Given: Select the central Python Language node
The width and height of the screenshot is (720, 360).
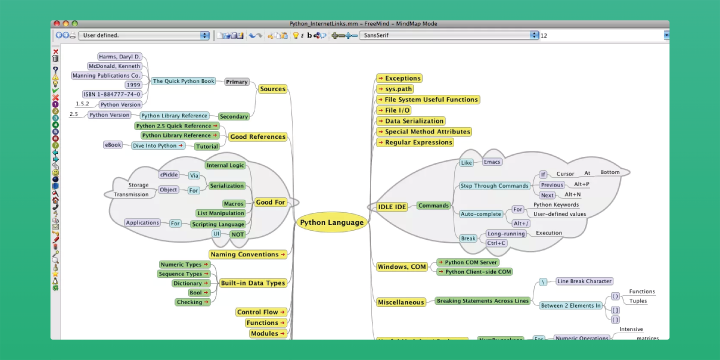Looking at the screenshot, I should point(332,223).
